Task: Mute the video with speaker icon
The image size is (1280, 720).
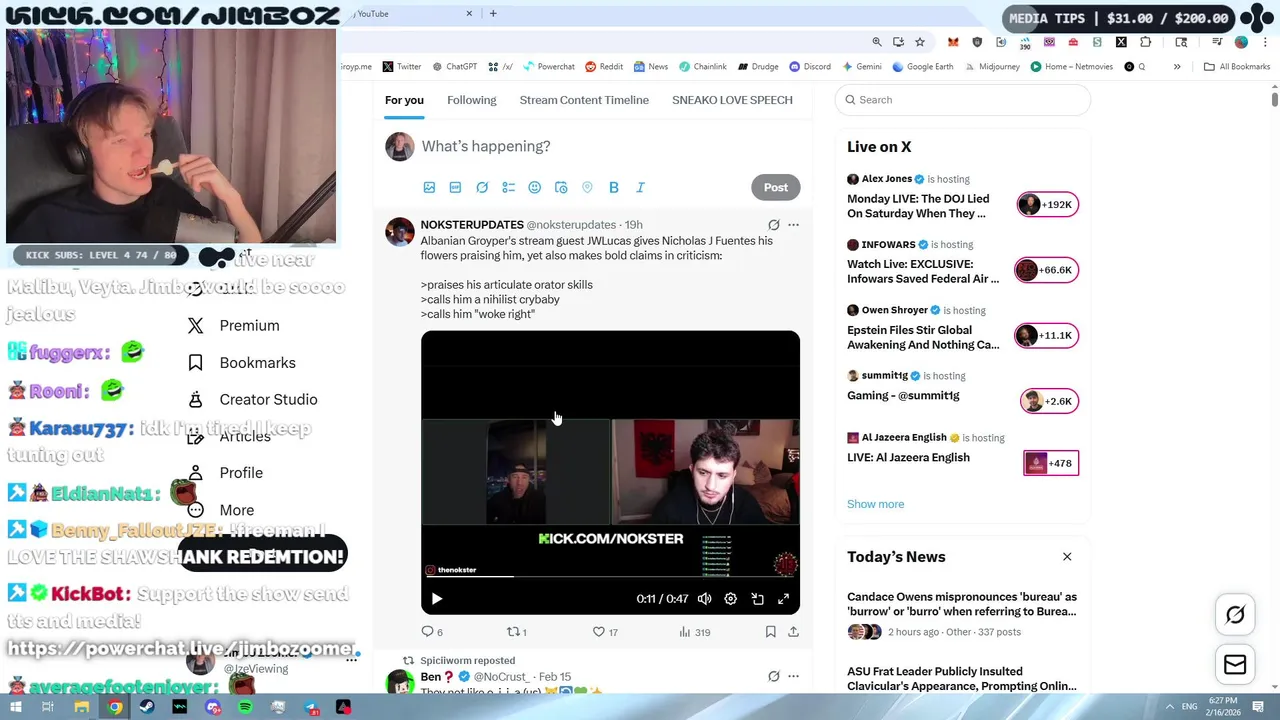Action: [704, 599]
